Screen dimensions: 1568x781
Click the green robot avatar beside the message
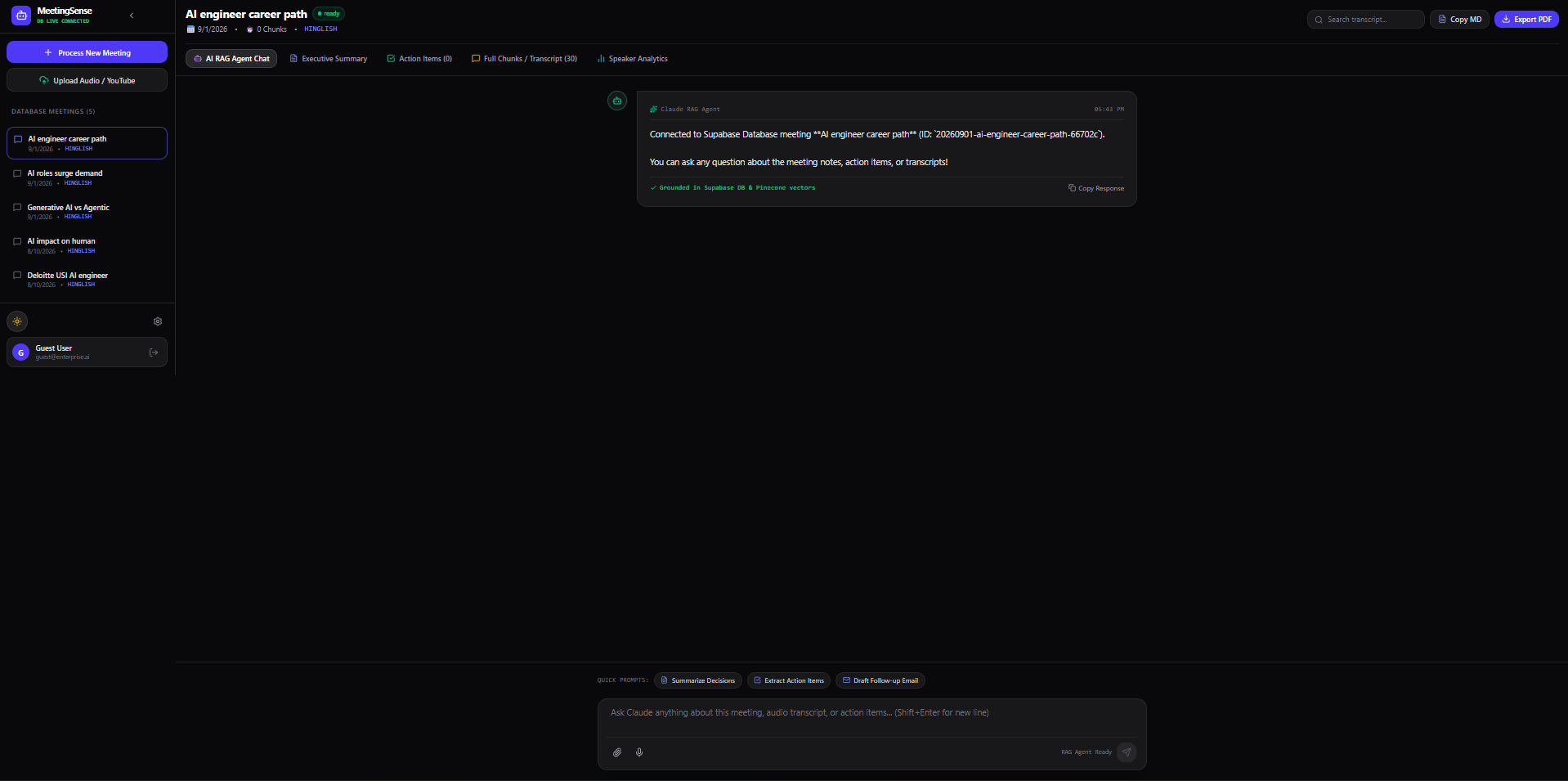617,101
